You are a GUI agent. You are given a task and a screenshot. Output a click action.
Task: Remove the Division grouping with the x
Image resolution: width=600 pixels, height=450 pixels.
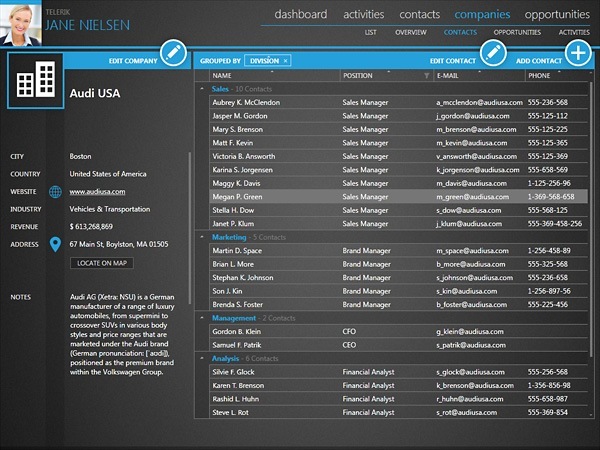(285, 61)
